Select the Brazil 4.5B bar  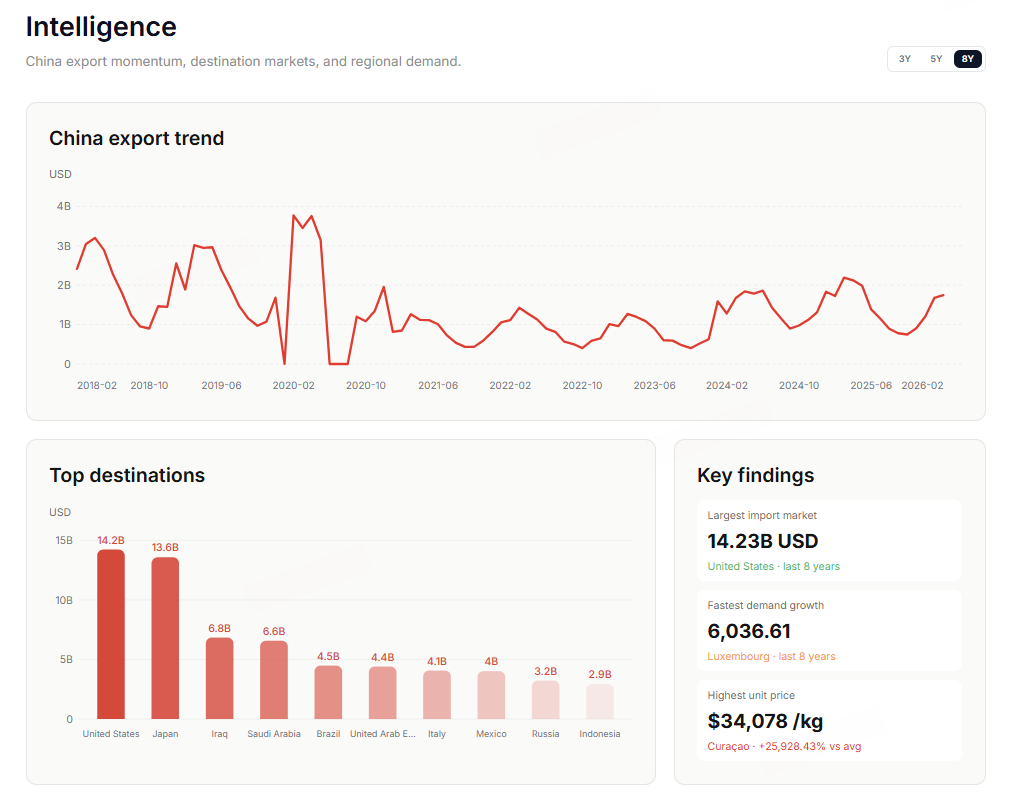(328, 692)
